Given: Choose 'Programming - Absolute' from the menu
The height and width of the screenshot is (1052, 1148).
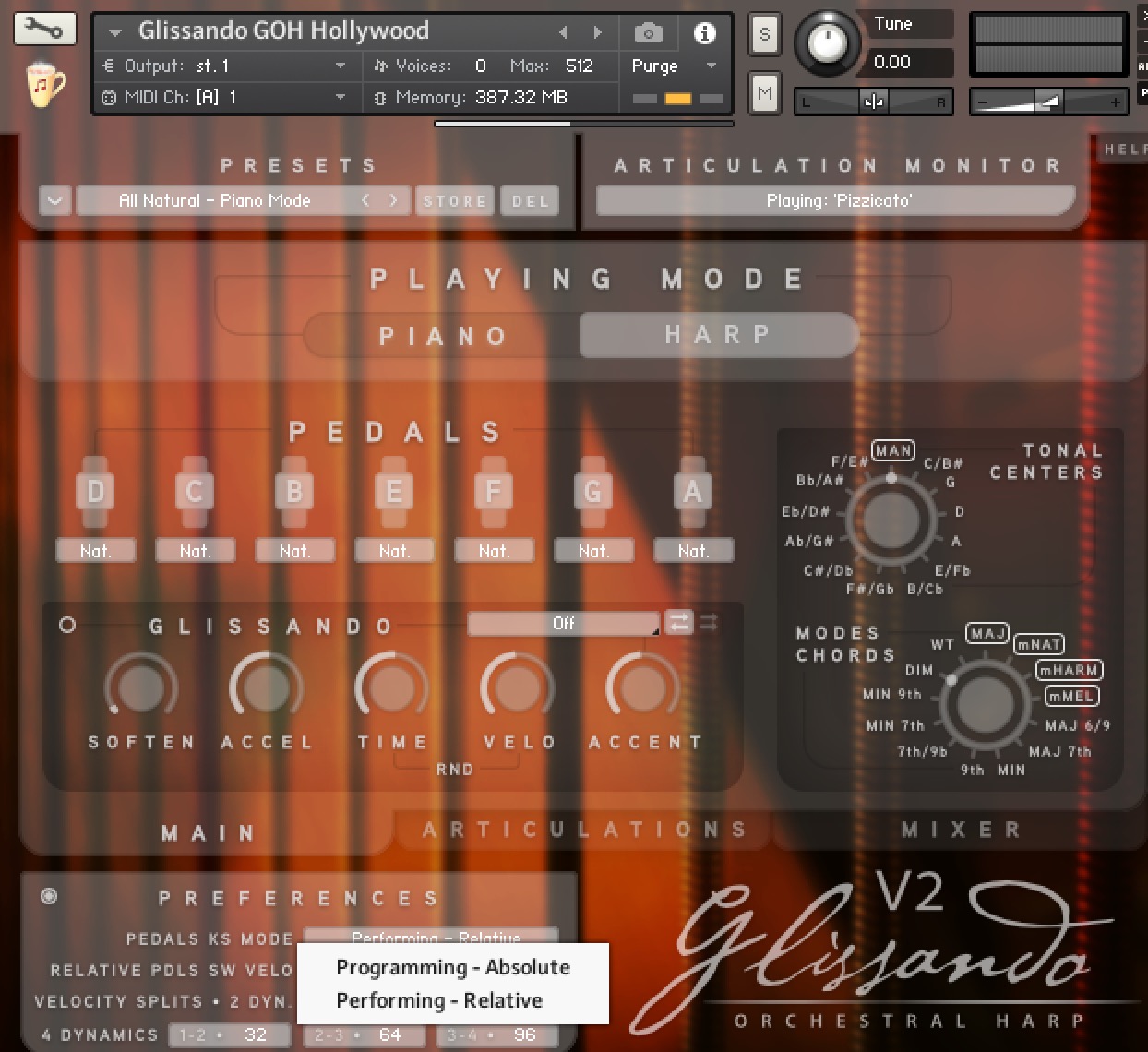Looking at the screenshot, I should (x=453, y=967).
